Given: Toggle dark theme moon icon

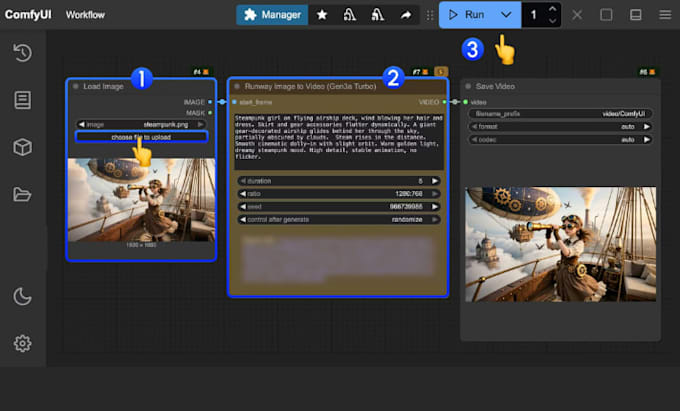Looking at the screenshot, I should click(22, 297).
